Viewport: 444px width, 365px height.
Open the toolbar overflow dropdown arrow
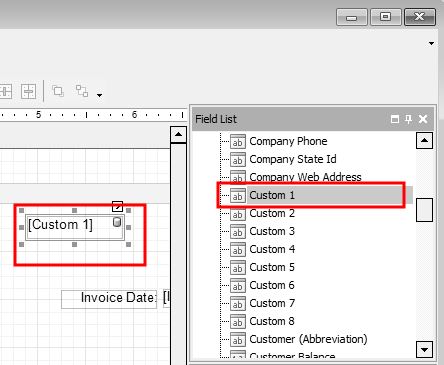99,95
